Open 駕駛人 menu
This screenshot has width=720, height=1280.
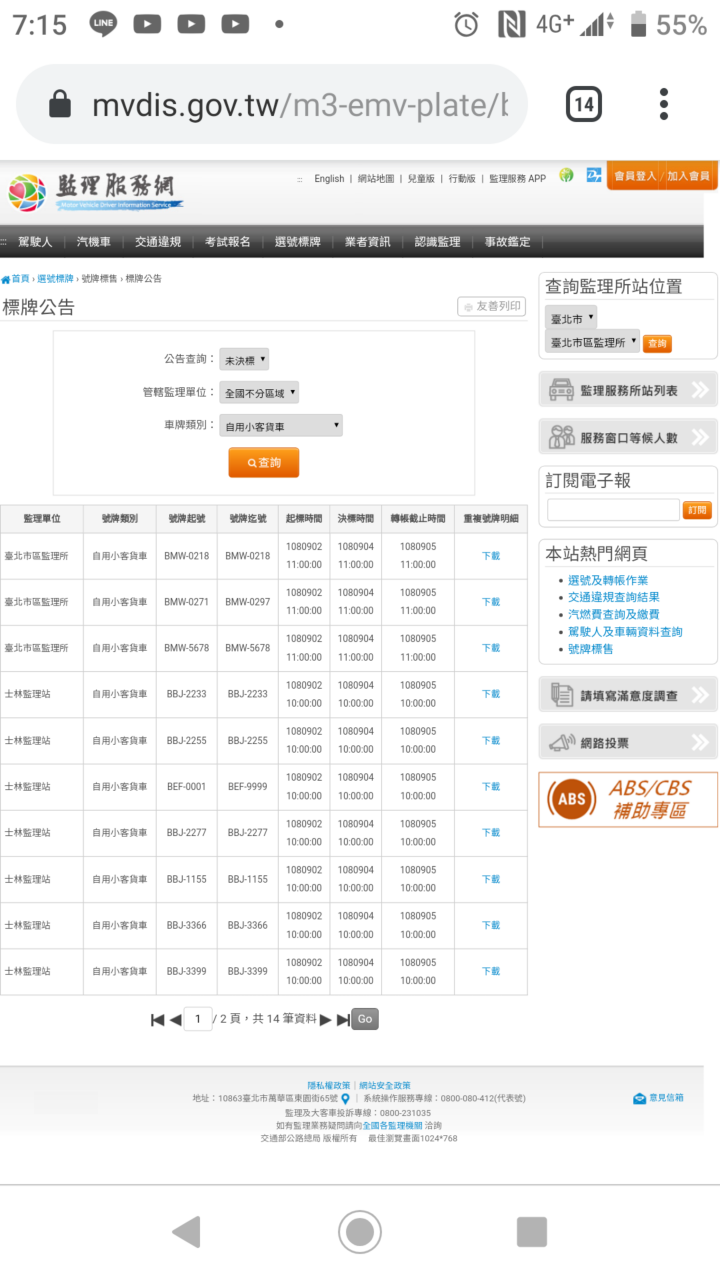coord(35,242)
